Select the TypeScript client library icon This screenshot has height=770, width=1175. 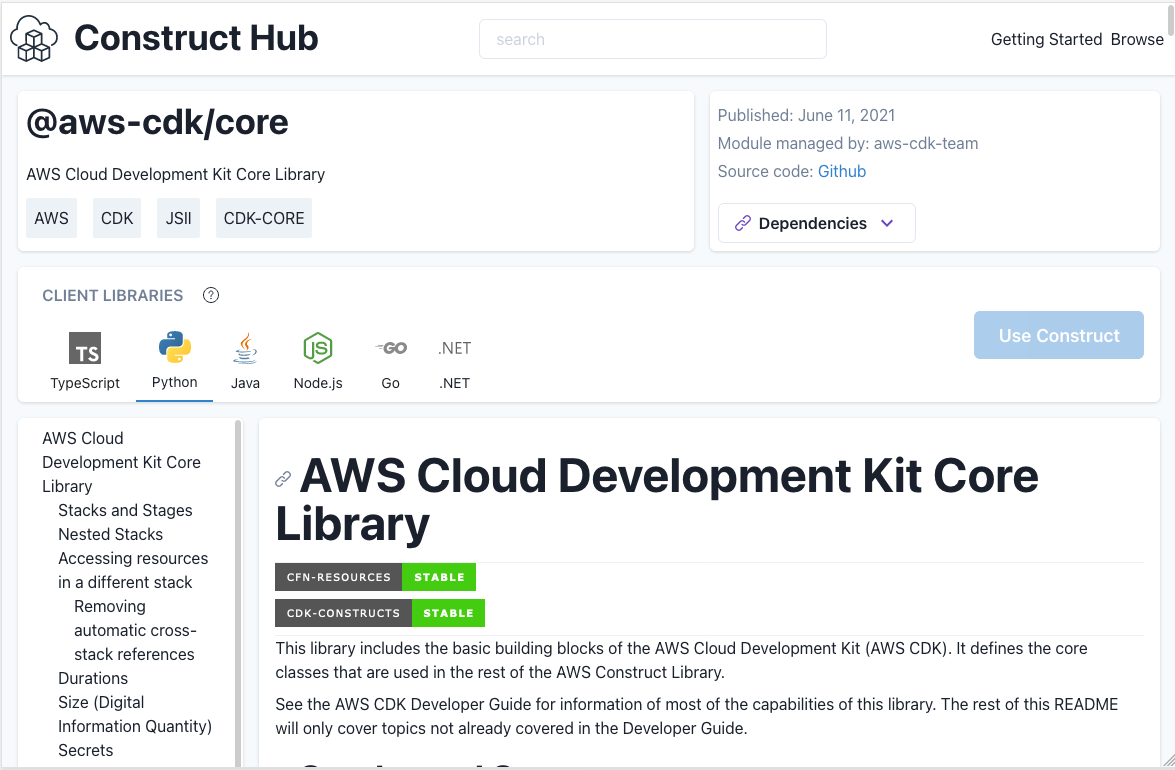point(85,349)
